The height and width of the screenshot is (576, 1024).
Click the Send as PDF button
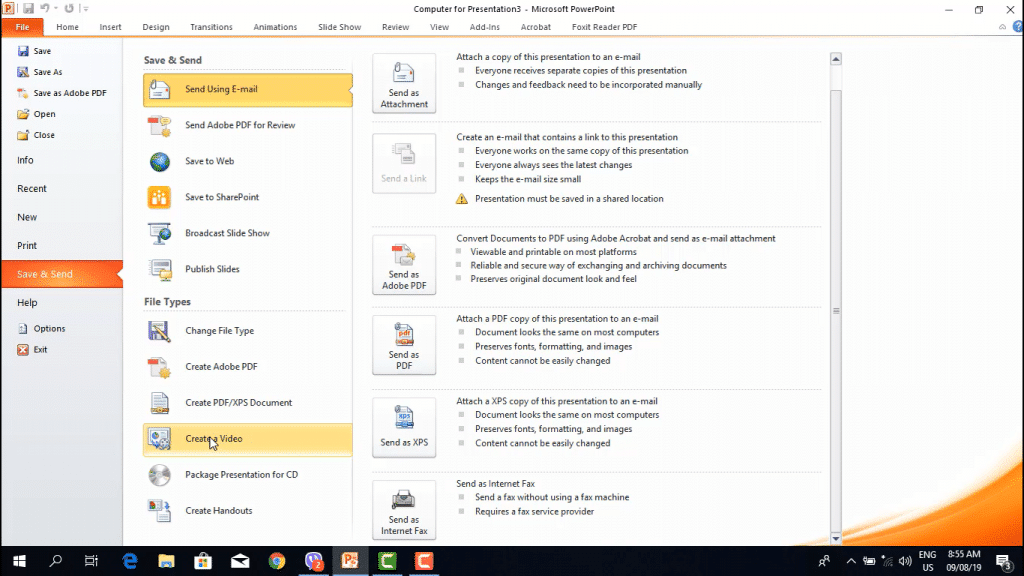click(x=404, y=345)
